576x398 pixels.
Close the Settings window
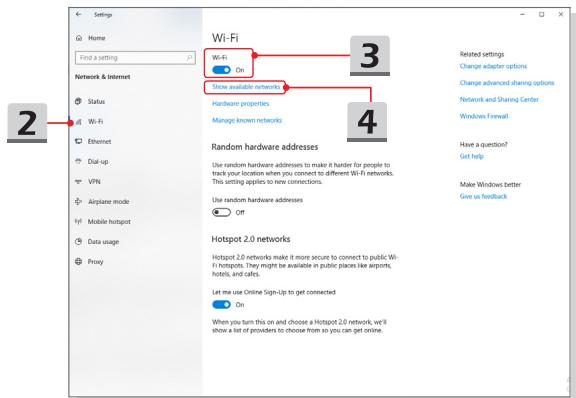561,14
